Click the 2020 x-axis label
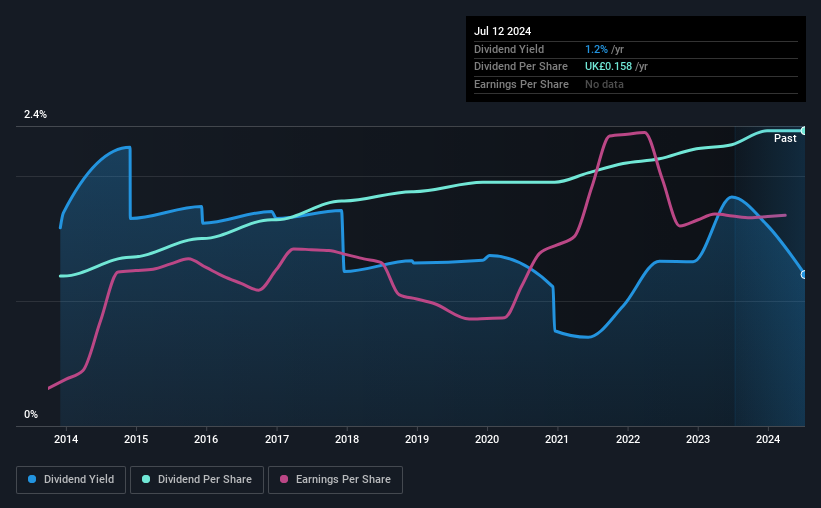821x508 pixels. [x=487, y=439]
